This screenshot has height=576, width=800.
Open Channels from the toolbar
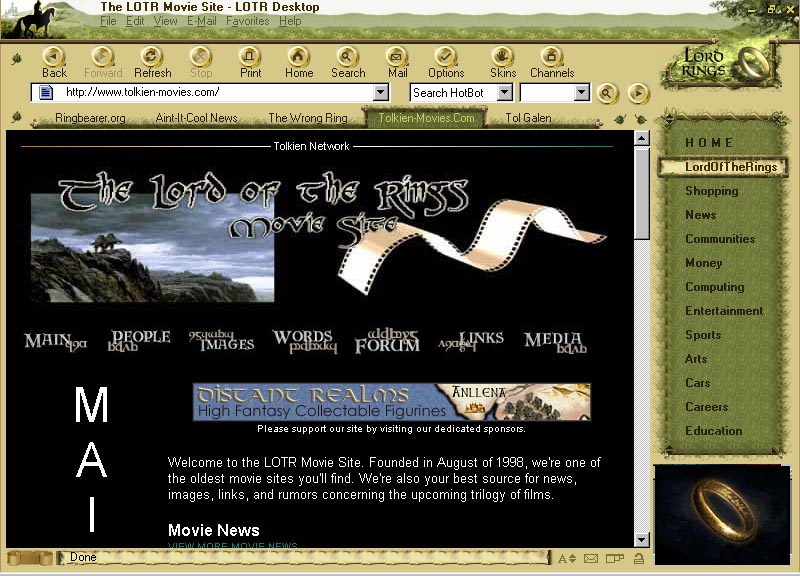tap(552, 57)
